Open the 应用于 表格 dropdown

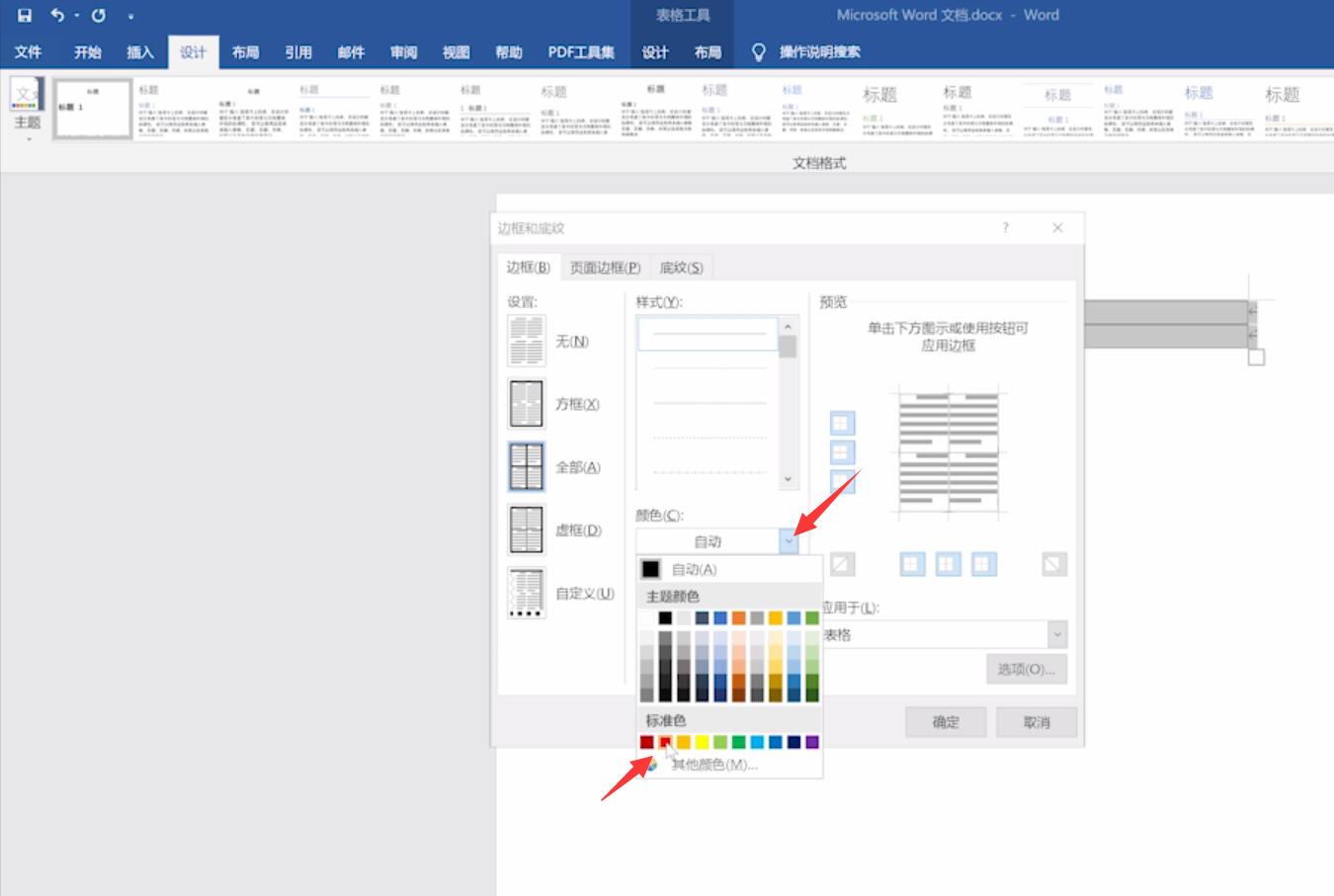pyautogui.click(x=1057, y=634)
